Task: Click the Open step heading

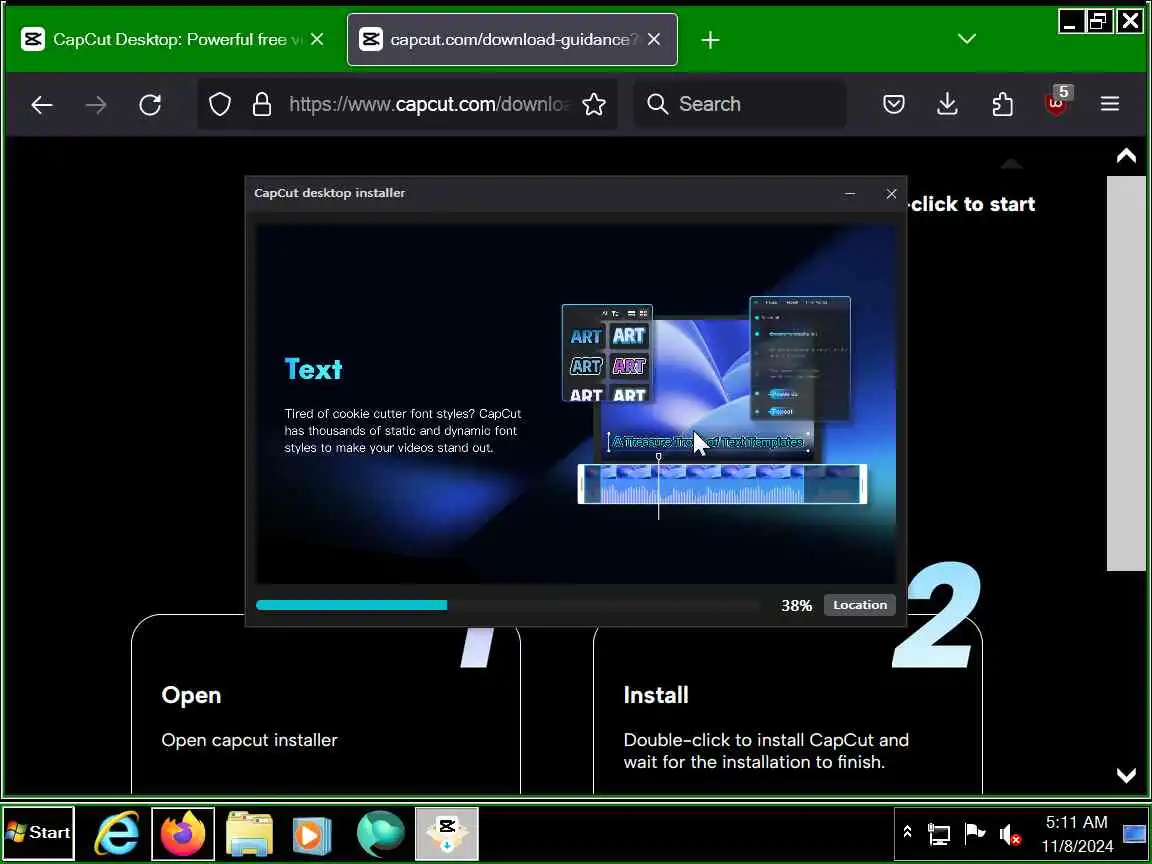Action: click(191, 695)
